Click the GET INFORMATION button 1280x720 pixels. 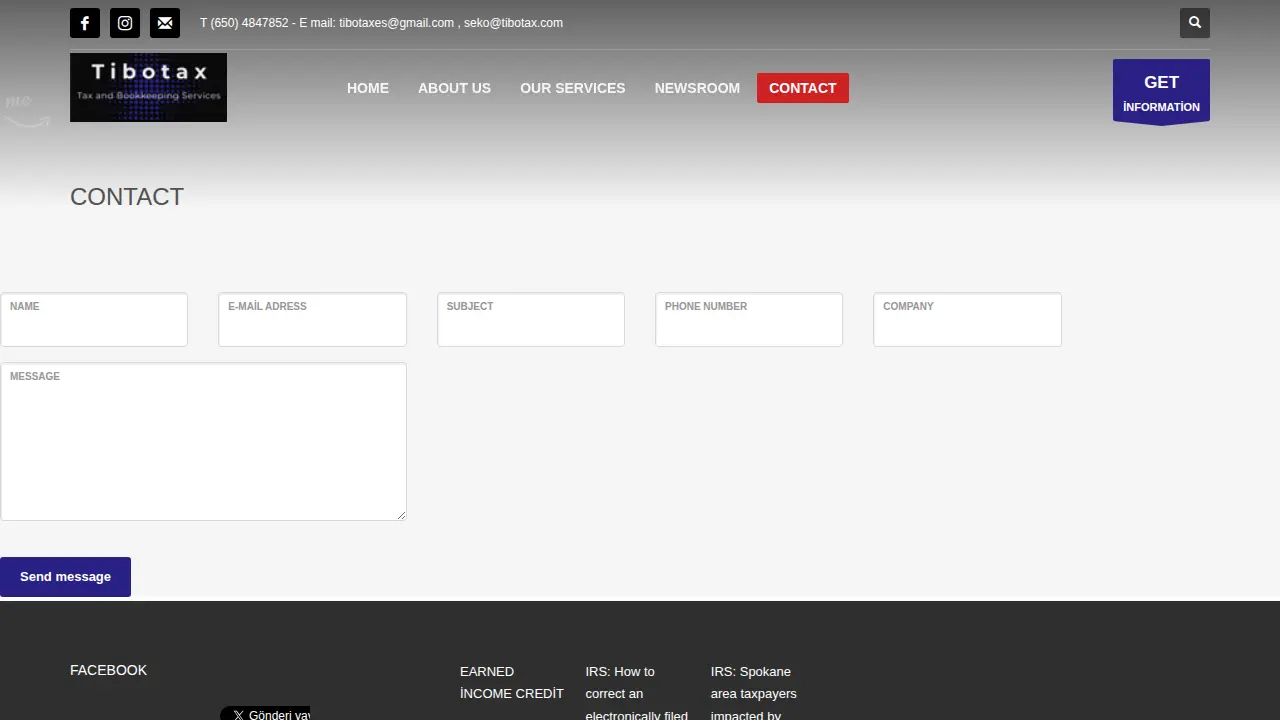1161,92
